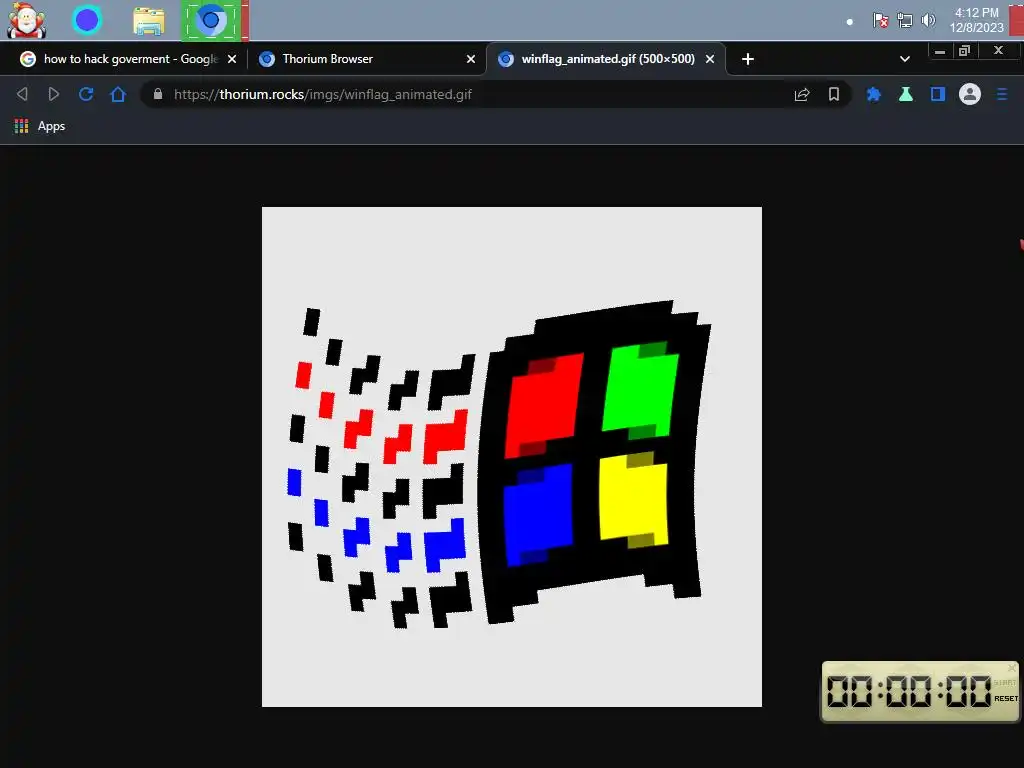Close the winflag_animated.gif tab
Viewport: 1024px width, 768px height.
pyautogui.click(x=710, y=59)
